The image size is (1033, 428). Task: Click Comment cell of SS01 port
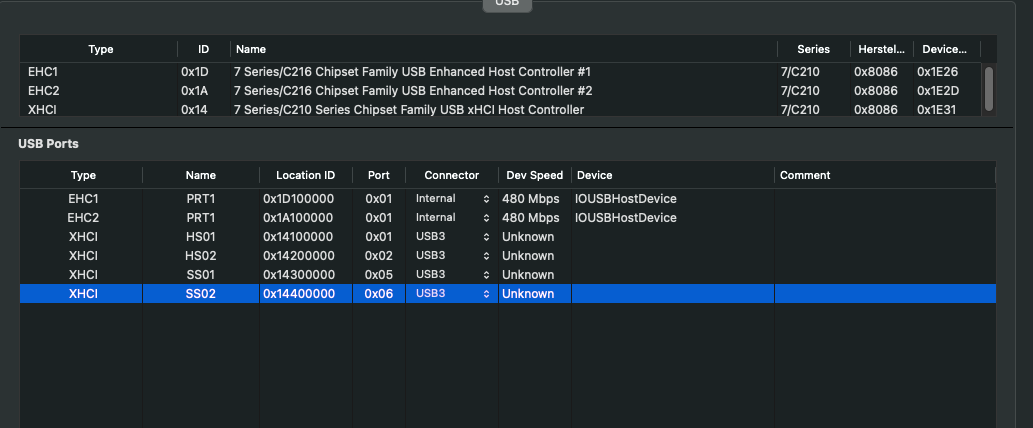(884, 275)
